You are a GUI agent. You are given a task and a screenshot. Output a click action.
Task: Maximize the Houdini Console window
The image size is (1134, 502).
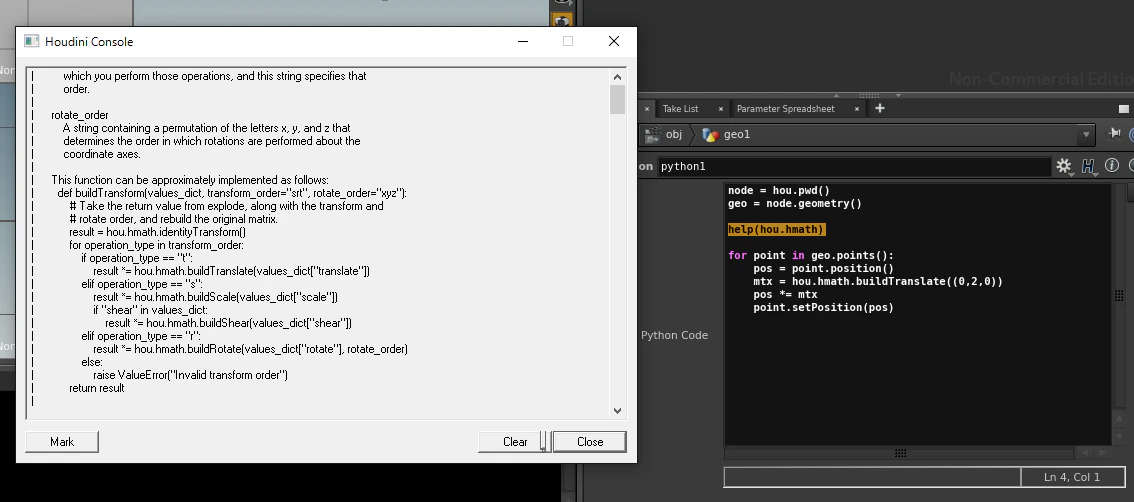click(568, 41)
